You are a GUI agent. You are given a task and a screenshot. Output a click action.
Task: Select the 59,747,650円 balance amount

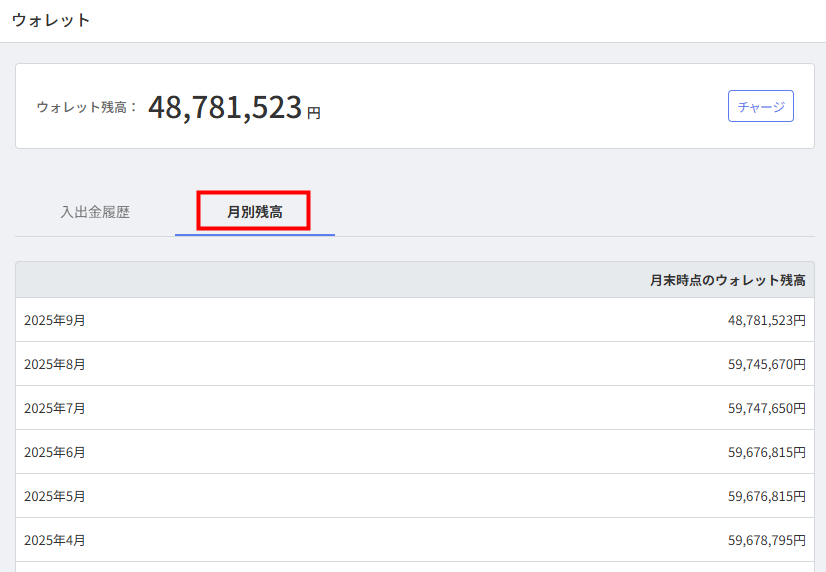tap(766, 408)
